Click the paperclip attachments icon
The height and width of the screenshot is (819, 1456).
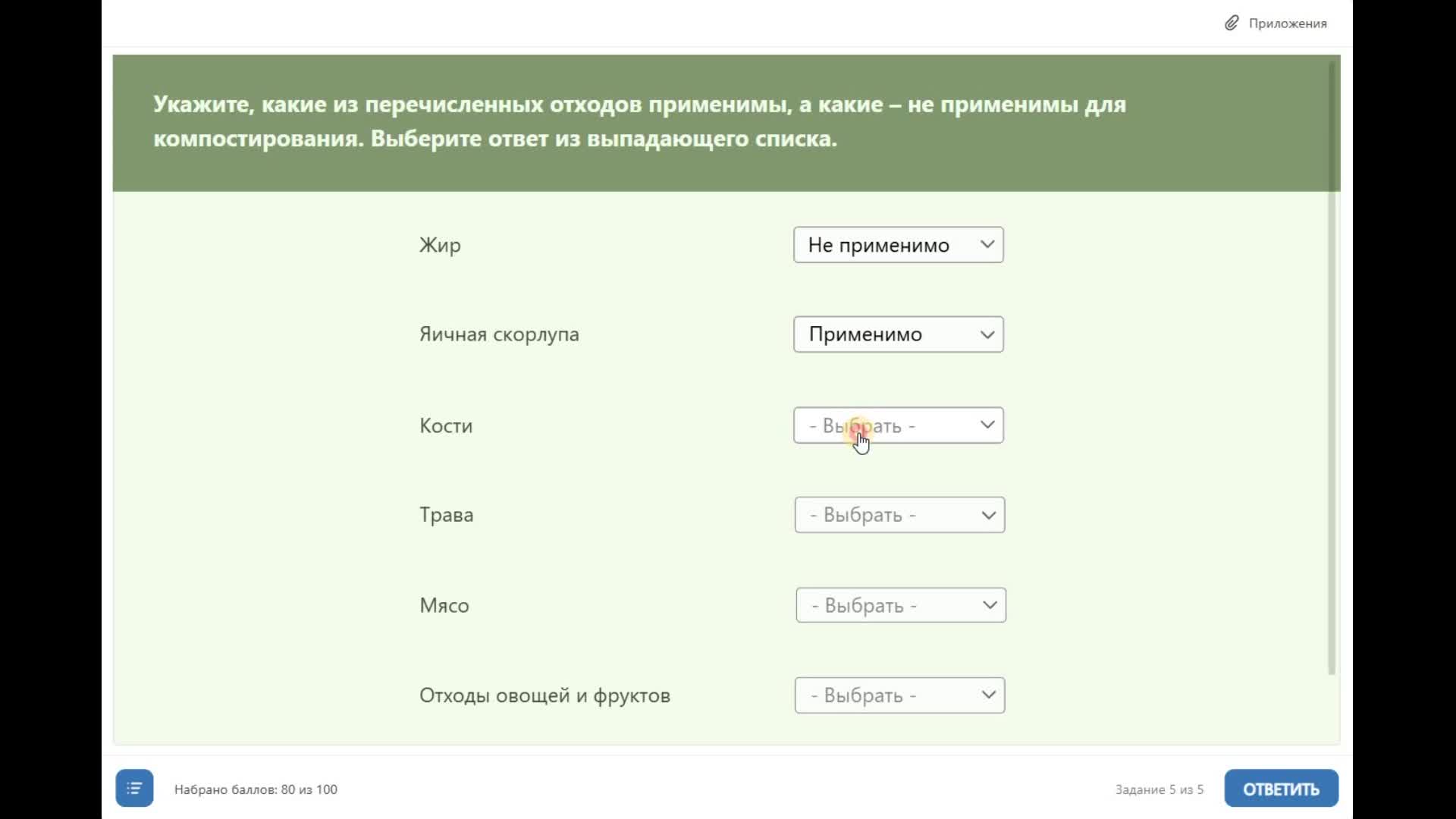point(1232,24)
